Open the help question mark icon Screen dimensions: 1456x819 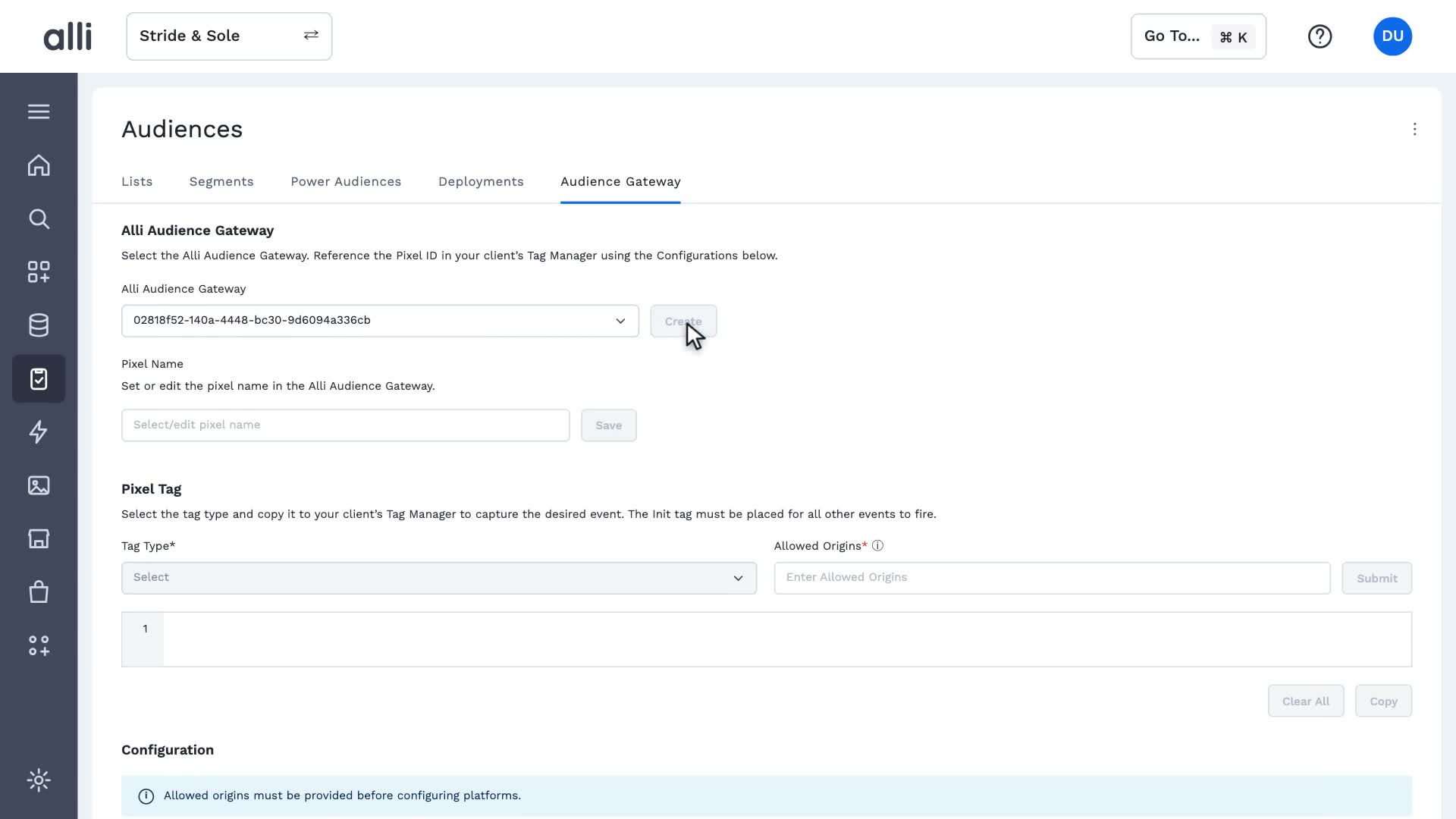coord(1319,36)
